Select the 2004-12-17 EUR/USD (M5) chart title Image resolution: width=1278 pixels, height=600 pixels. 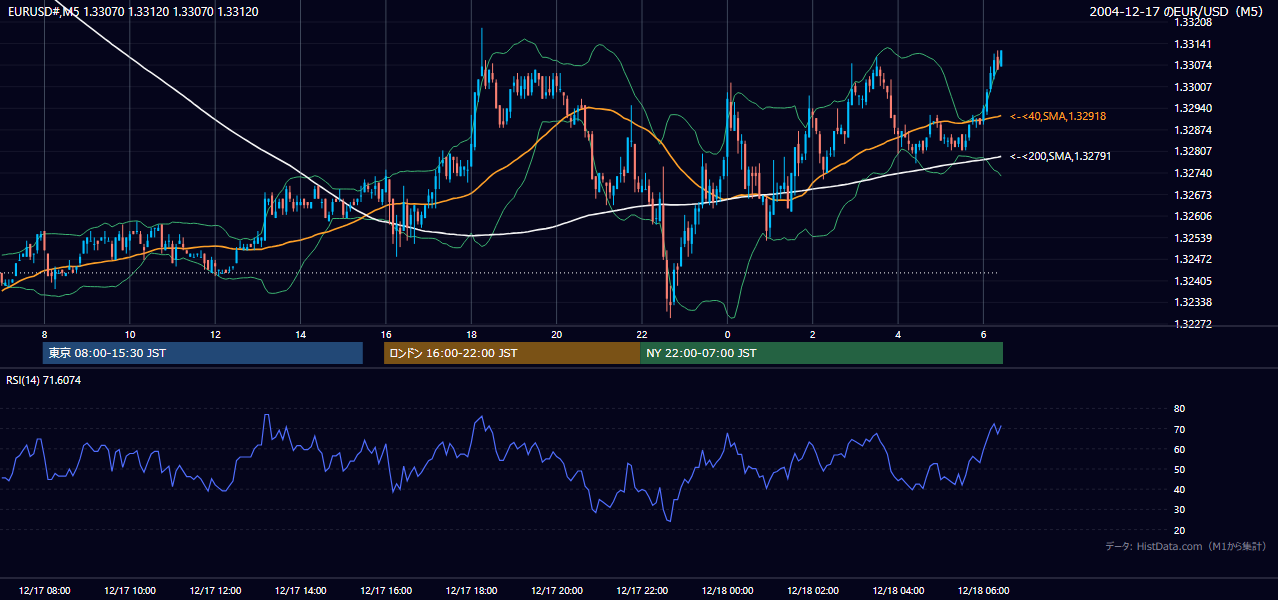point(1178,12)
